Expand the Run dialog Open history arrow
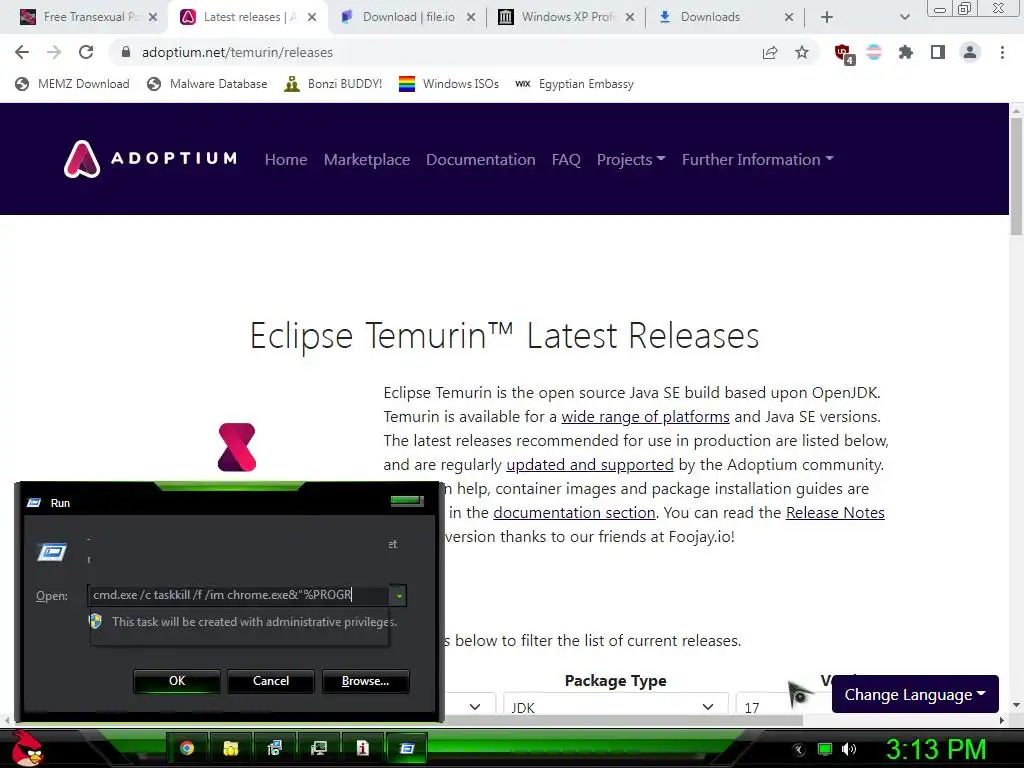 (x=398, y=595)
